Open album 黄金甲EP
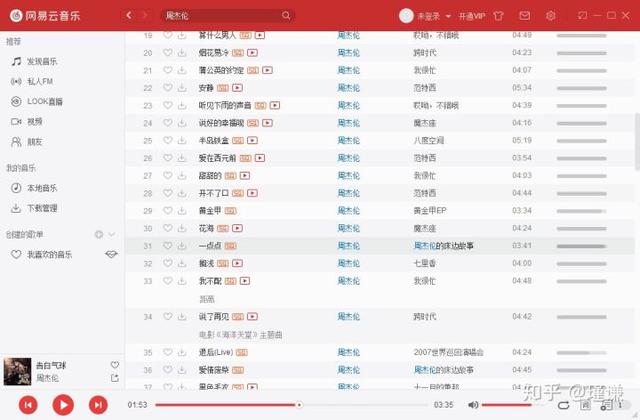 click(x=430, y=211)
